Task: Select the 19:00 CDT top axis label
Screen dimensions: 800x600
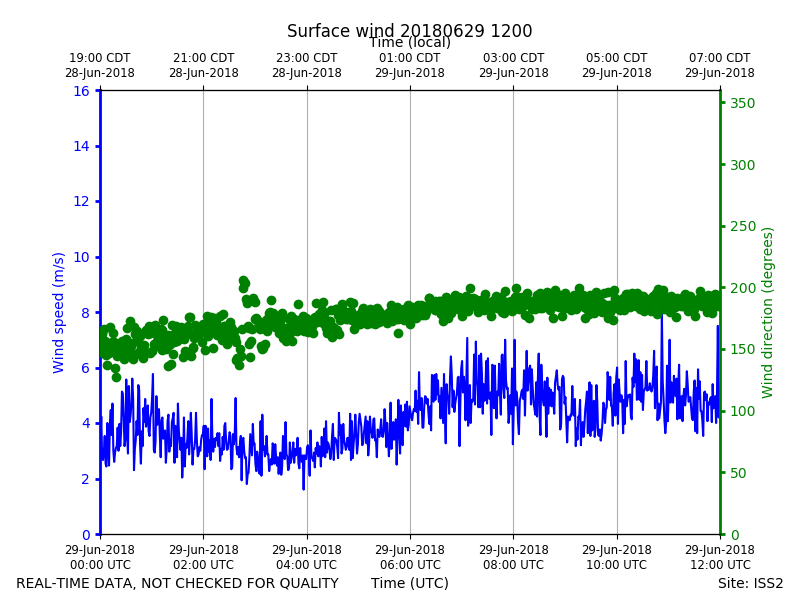Action: 100,65
